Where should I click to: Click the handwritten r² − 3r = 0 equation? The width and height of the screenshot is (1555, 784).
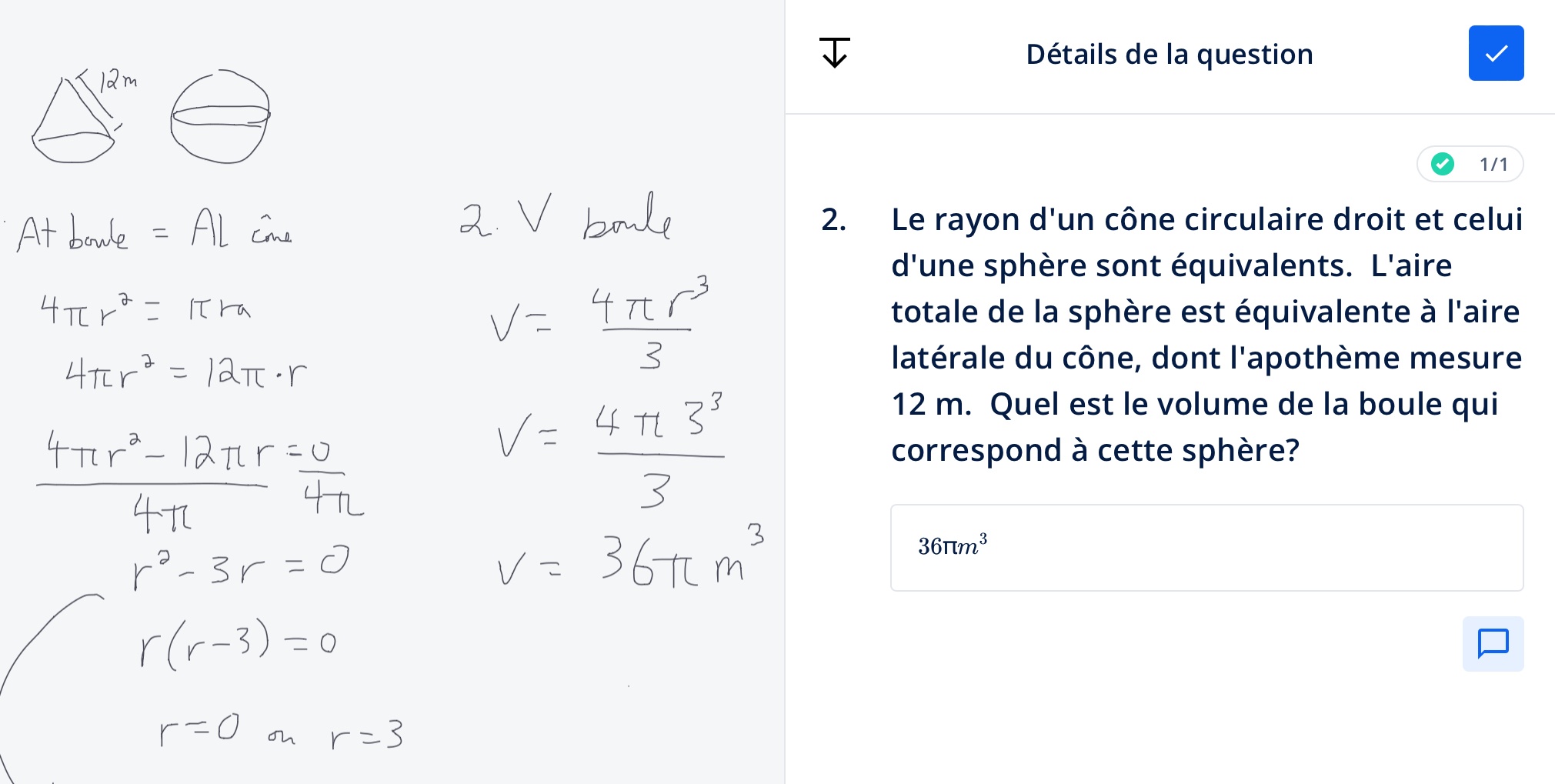pyautogui.click(x=240, y=565)
